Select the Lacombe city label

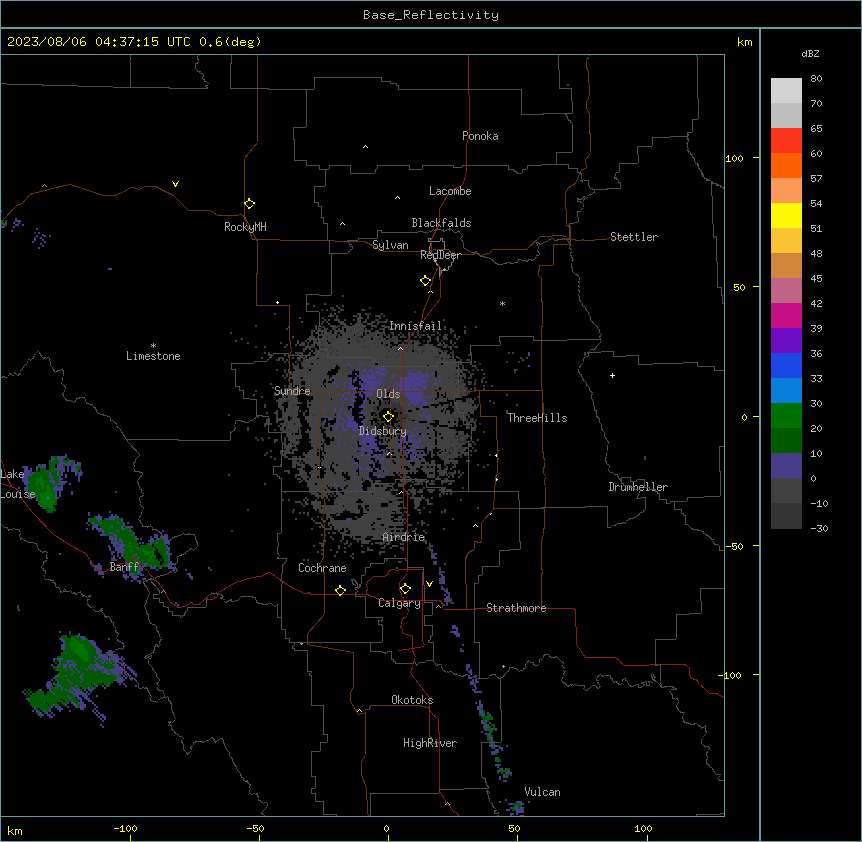(450, 191)
